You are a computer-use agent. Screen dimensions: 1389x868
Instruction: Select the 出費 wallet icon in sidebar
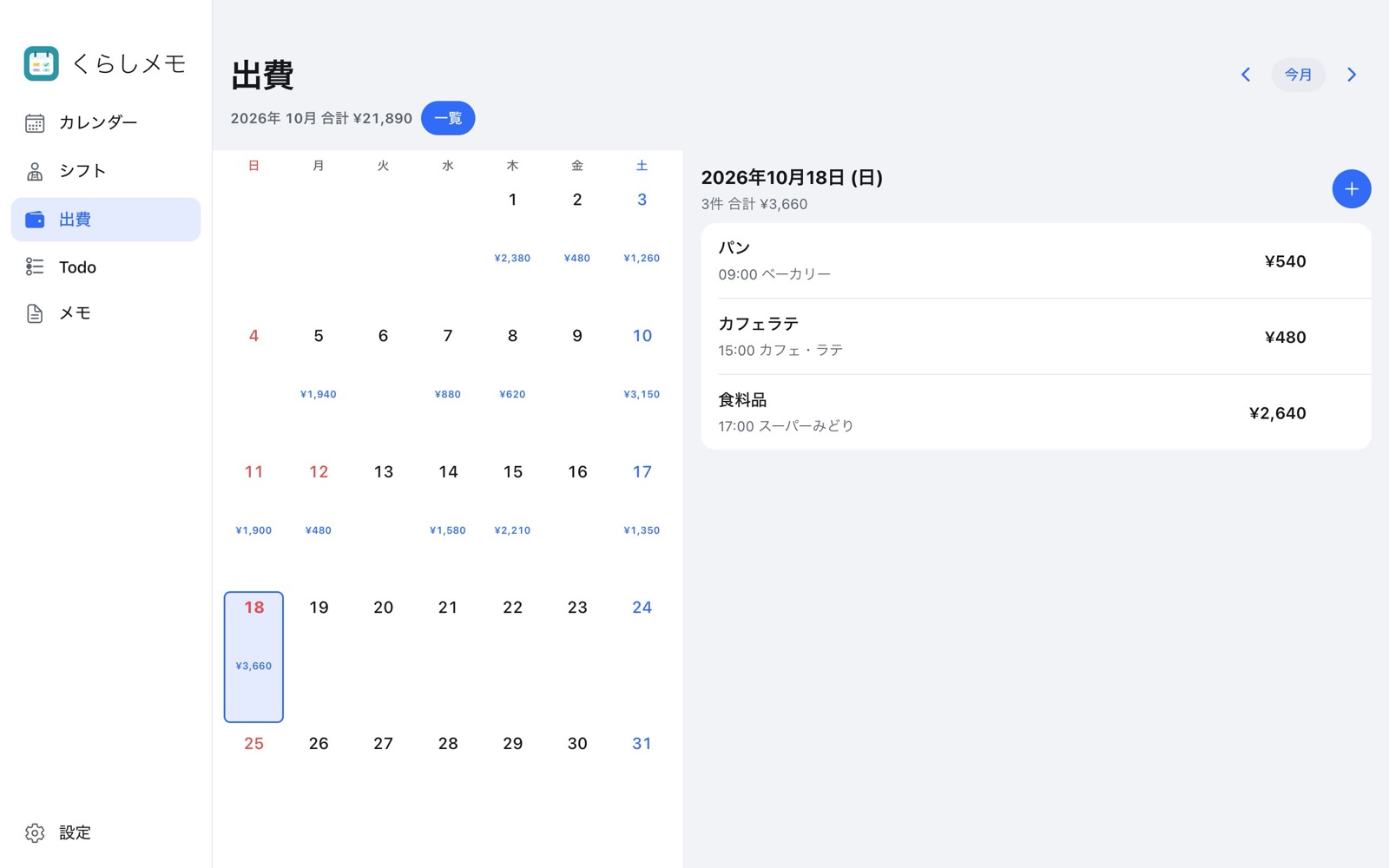pos(35,220)
